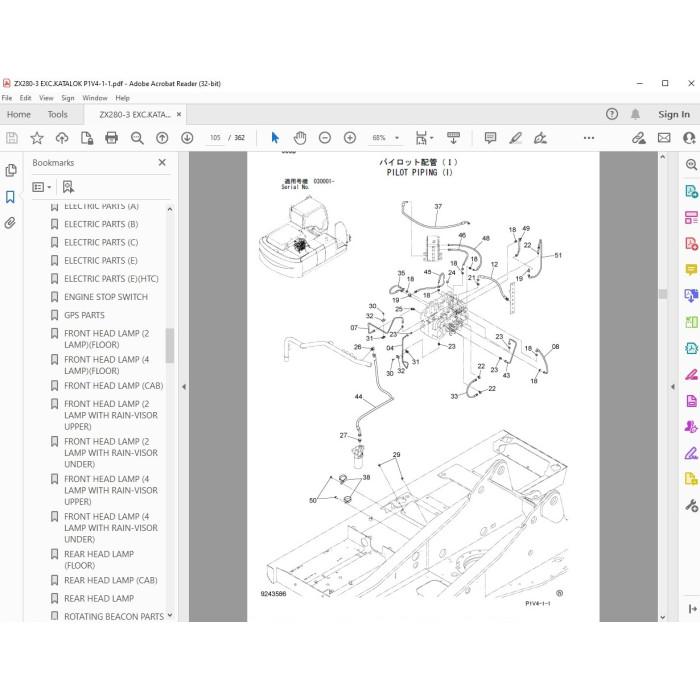Activate the arrow selection tool
Viewport: 700px width, 700px height.
[275, 138]
